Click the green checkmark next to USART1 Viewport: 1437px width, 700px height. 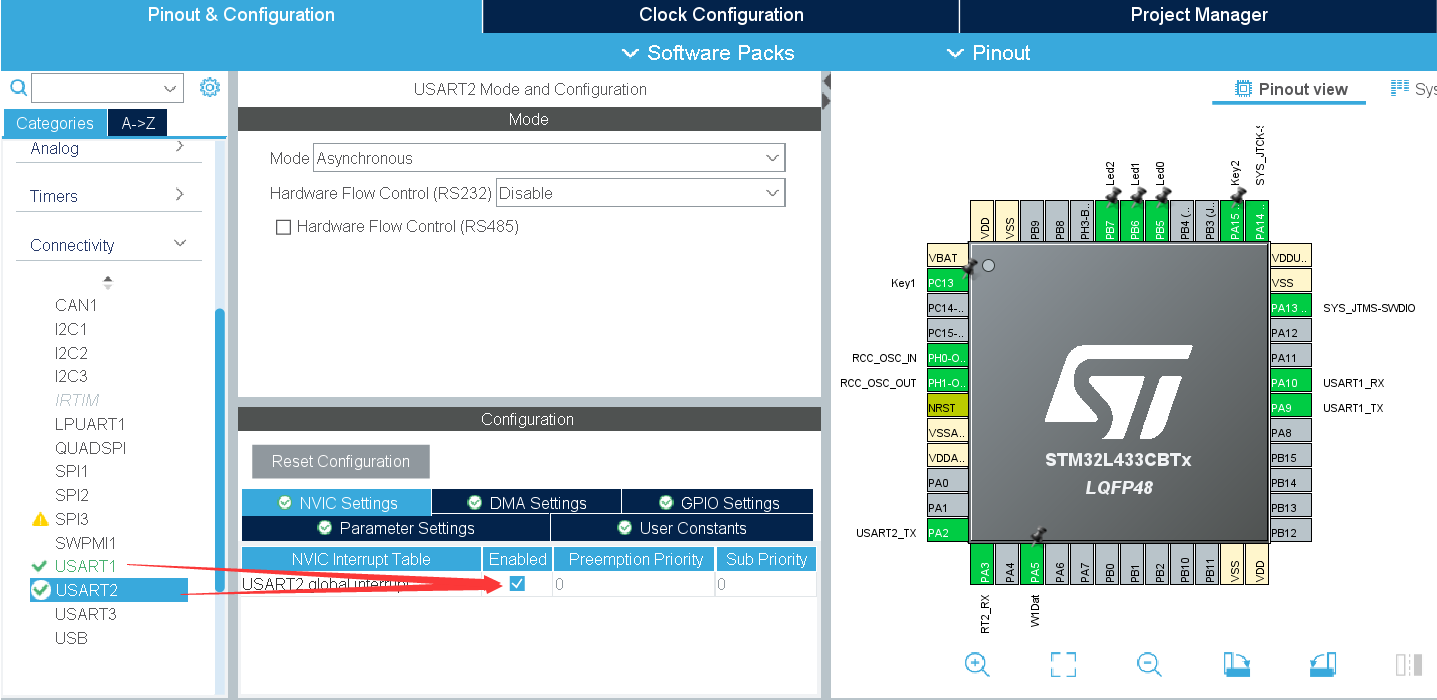(x=40, y=566)
